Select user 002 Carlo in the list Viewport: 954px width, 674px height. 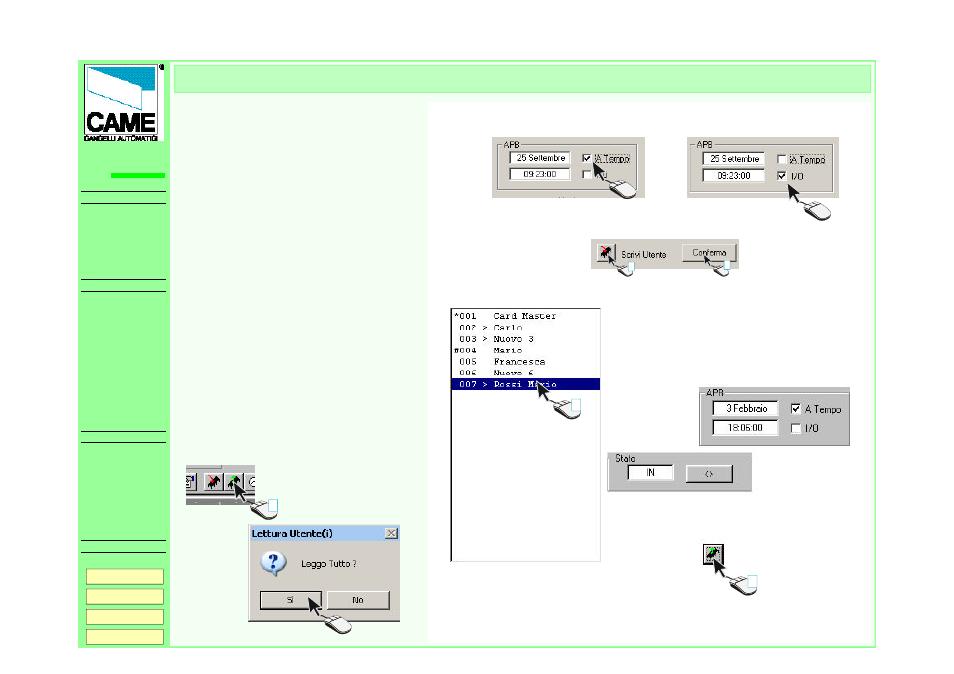[x=526, y=327]
